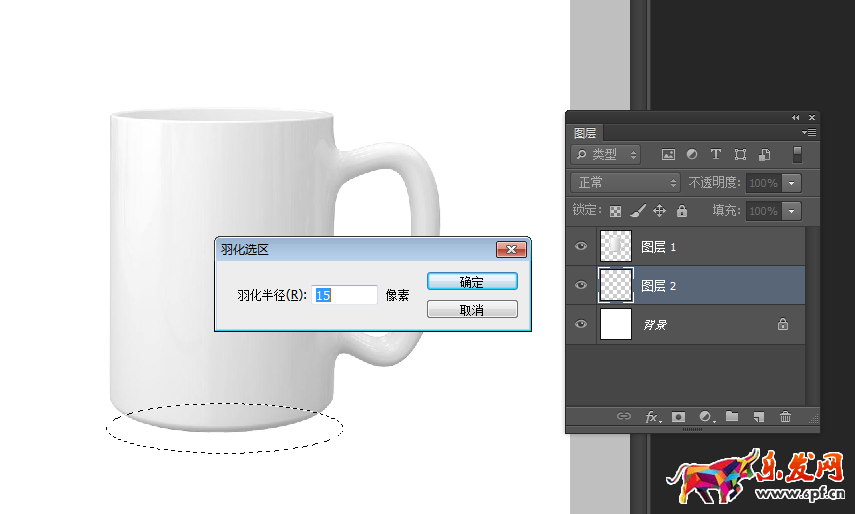Open the layers panel flyout menu
Viewport: 855px width, 514px height.
pos(809,132)
